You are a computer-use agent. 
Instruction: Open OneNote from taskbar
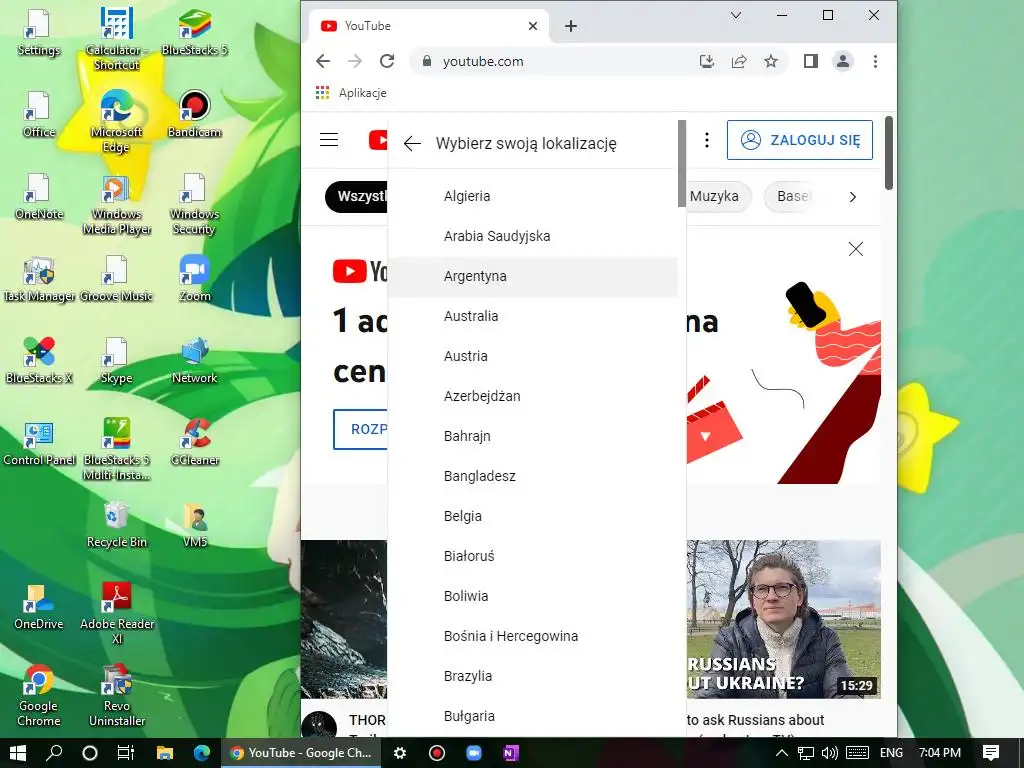pos(511,753)
